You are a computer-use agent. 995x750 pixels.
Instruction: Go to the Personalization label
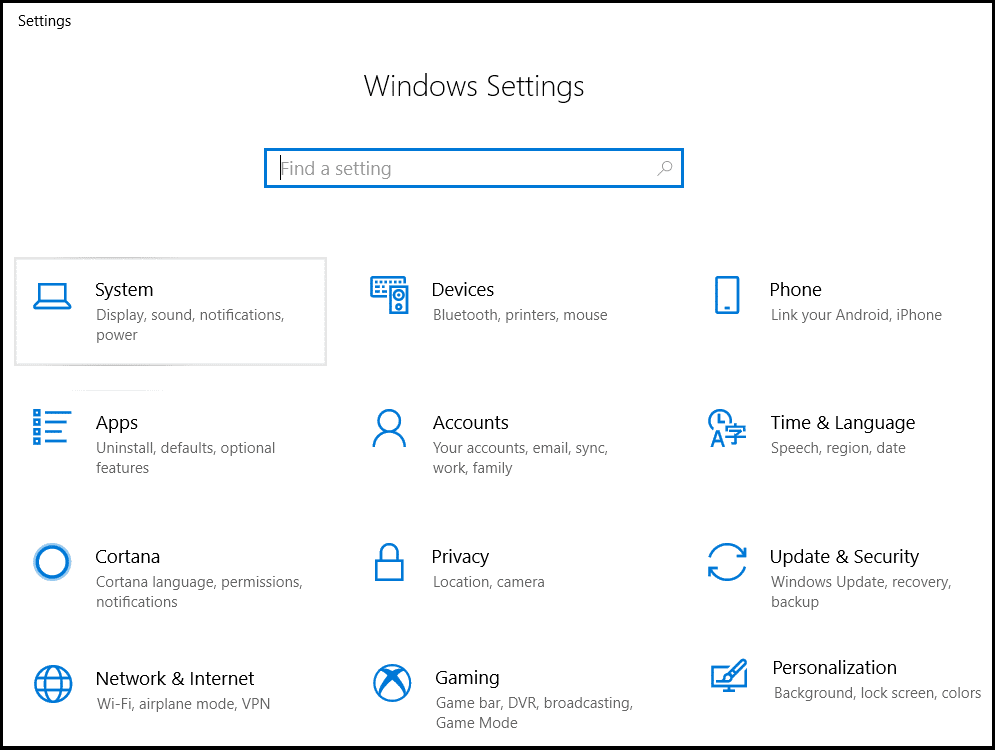pyautogui.click(x=834, y=667)
